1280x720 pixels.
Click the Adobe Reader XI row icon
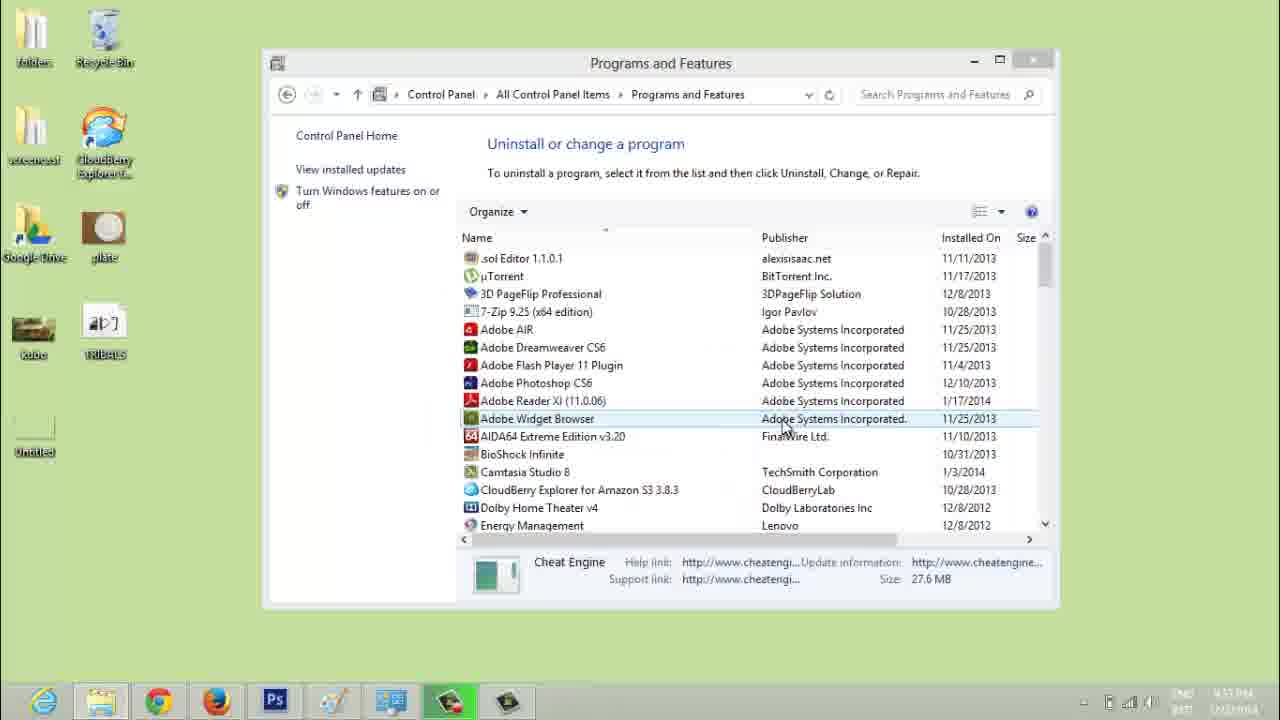(x=471, y=401)
